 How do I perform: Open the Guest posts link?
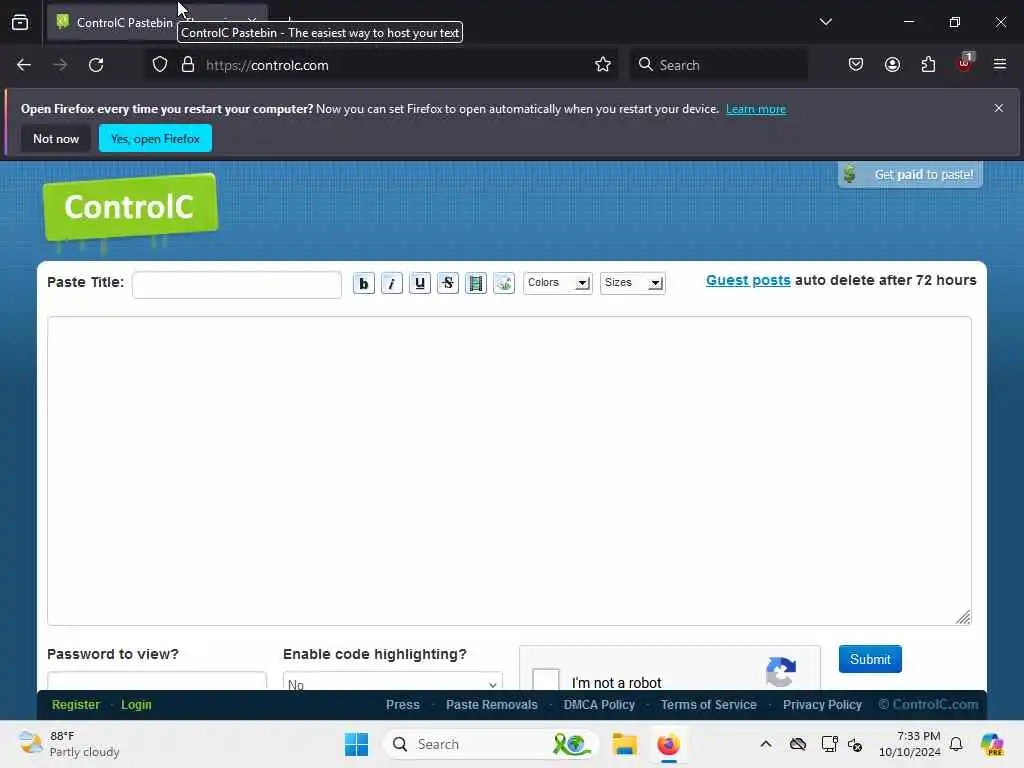(x=748, y=280)
